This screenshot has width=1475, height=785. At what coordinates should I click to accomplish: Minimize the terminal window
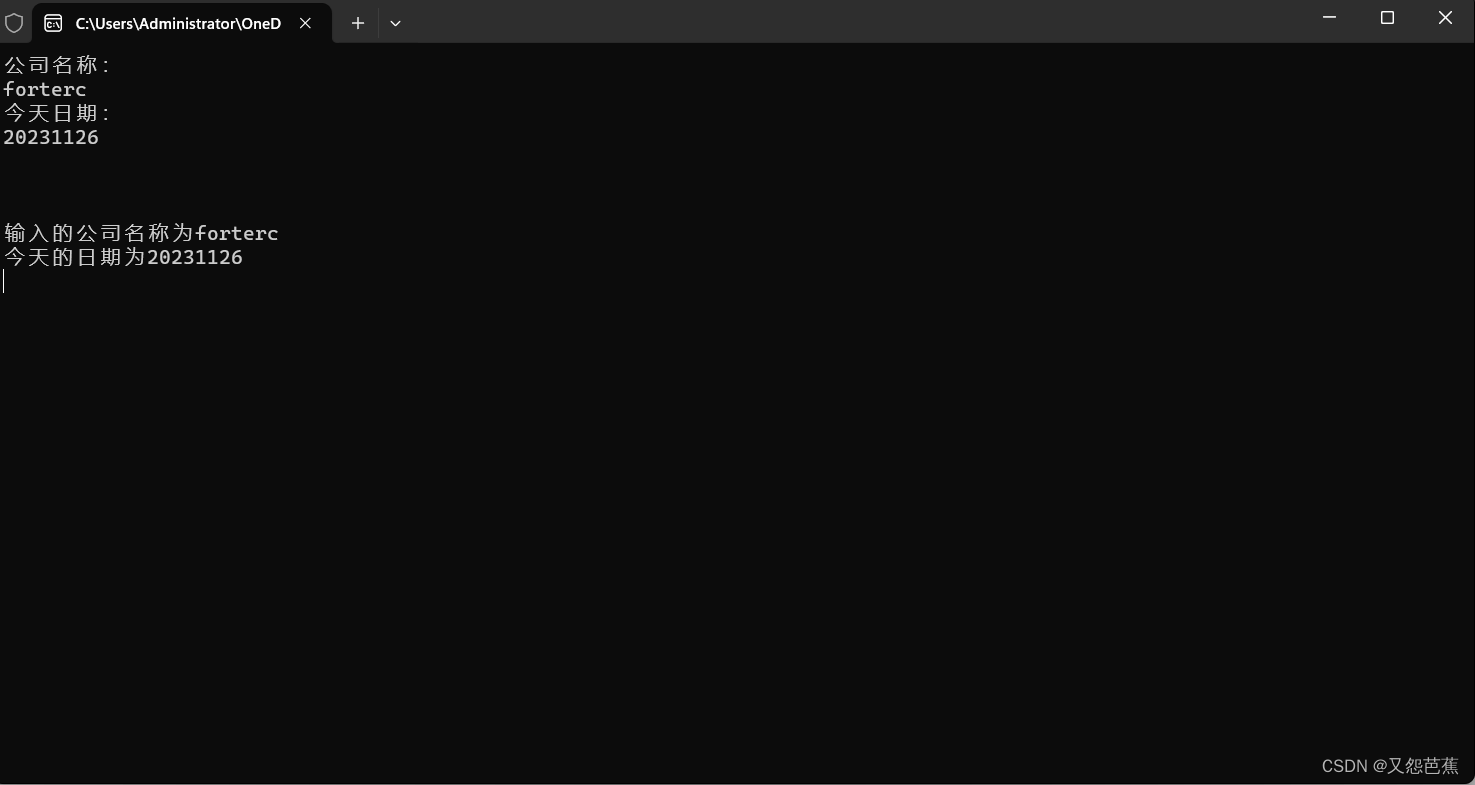[1330, 18]
